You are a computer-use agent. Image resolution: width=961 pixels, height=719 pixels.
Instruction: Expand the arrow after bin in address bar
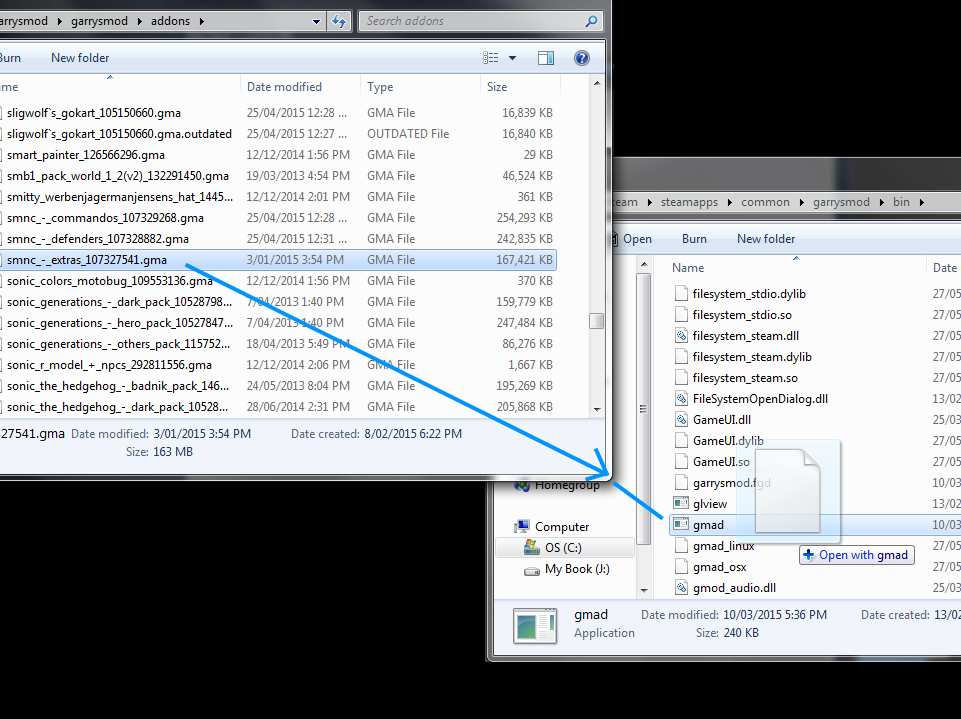(921, 202)
